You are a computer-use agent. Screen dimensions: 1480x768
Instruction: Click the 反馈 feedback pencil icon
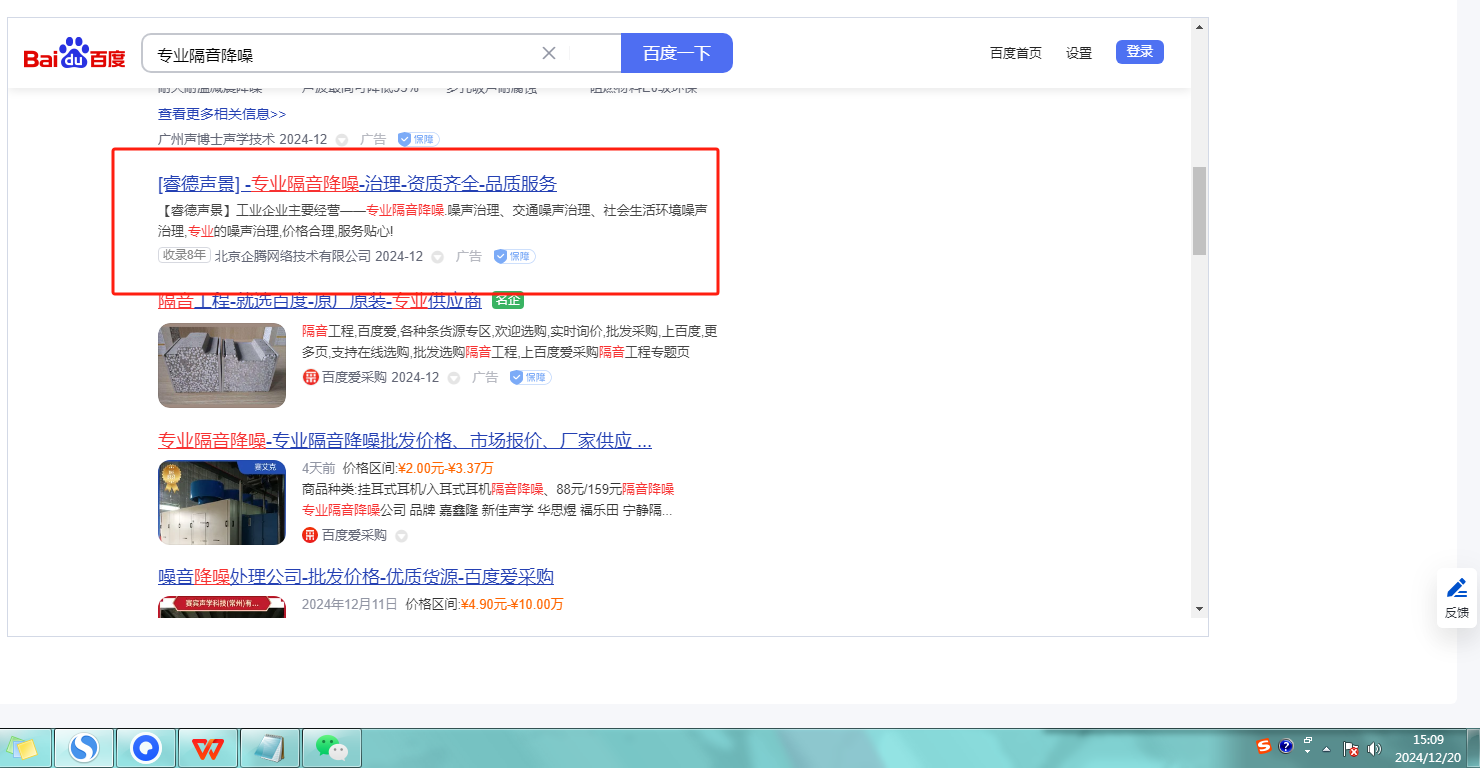(x=1457, y=588)
